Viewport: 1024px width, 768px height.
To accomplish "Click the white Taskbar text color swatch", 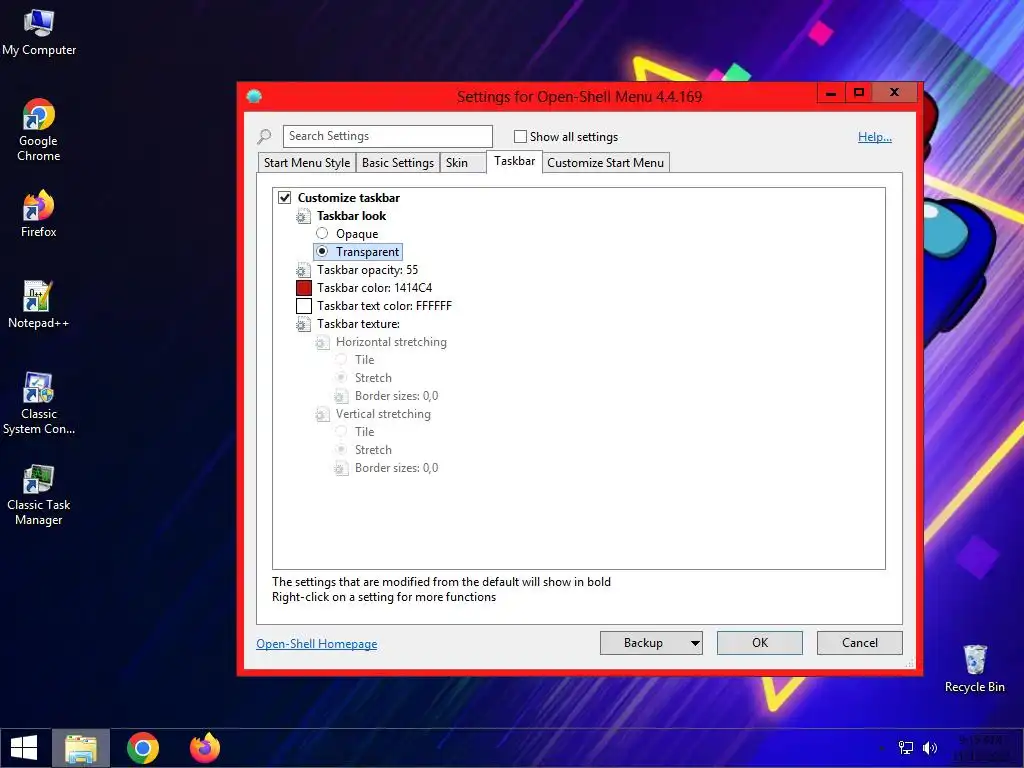I will coord(304,306).
